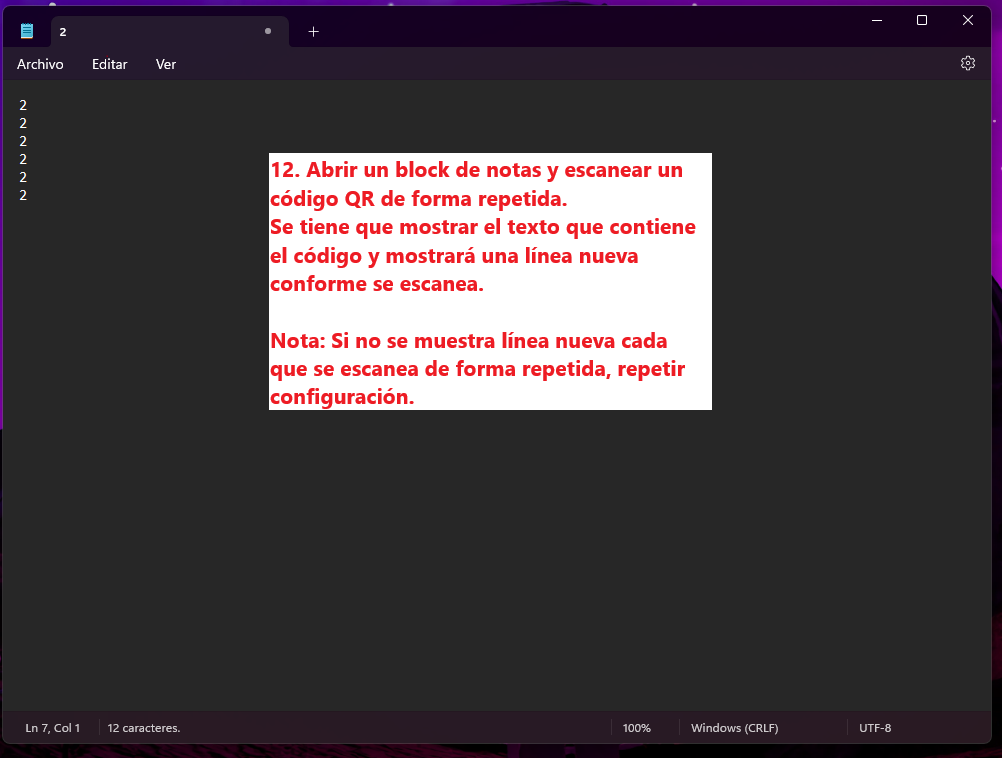1002x758 pixels.
Task: Click the unsaved-changes dot on tab 2
Action: (x=267, y=31)
